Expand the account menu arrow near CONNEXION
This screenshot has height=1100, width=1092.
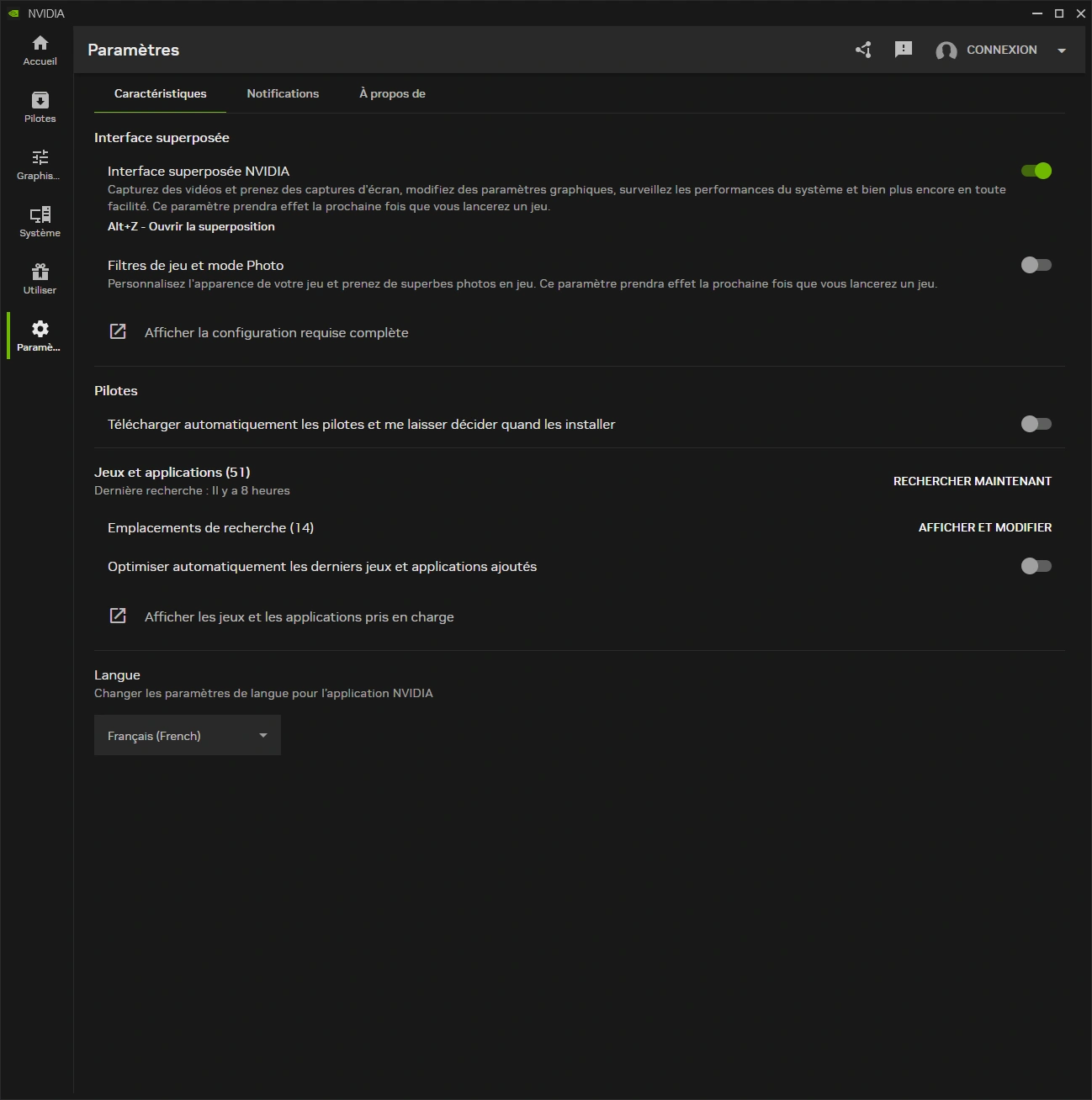(1062, 50)
